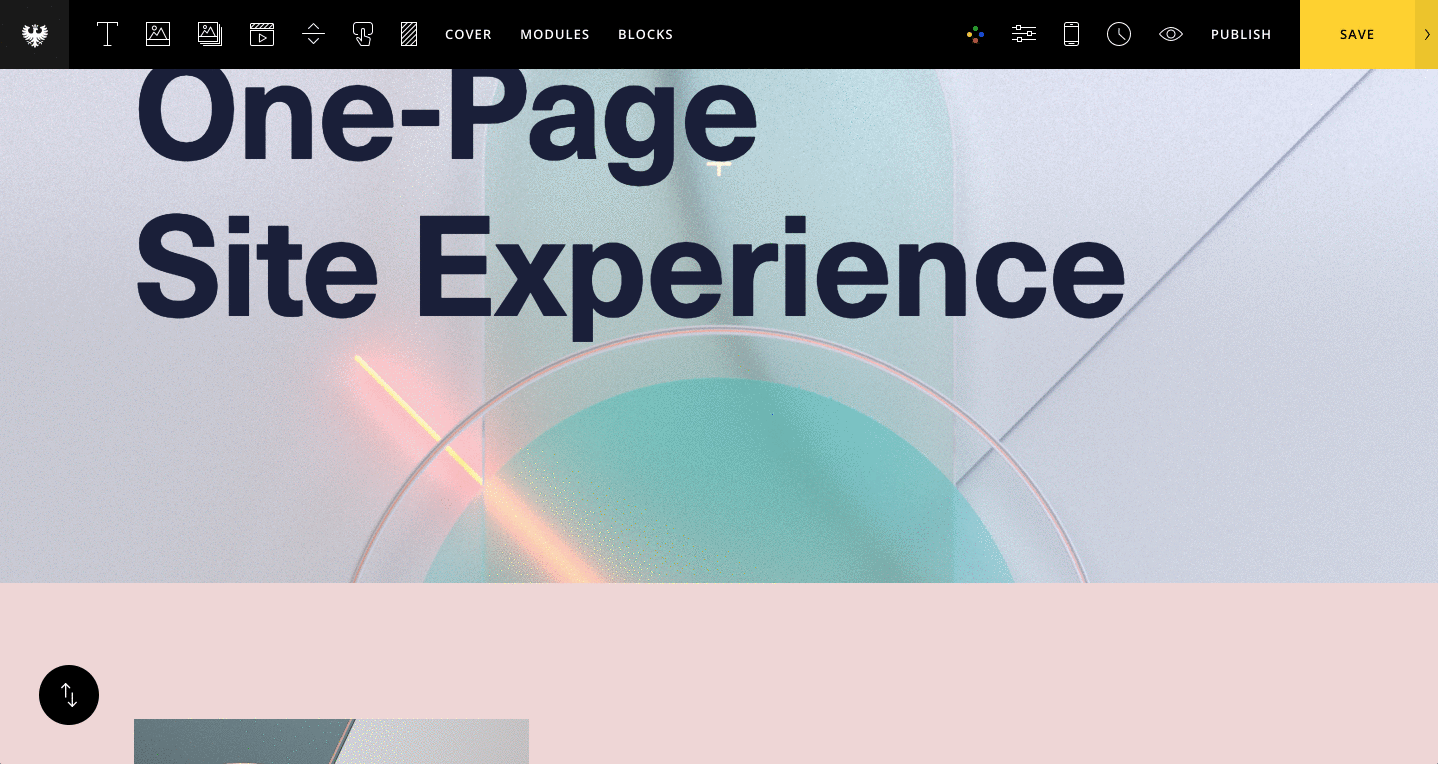Screen dimensions: 1438x764
Task: Toggle preview mode with the eye icon
Action: (1170, 34)
